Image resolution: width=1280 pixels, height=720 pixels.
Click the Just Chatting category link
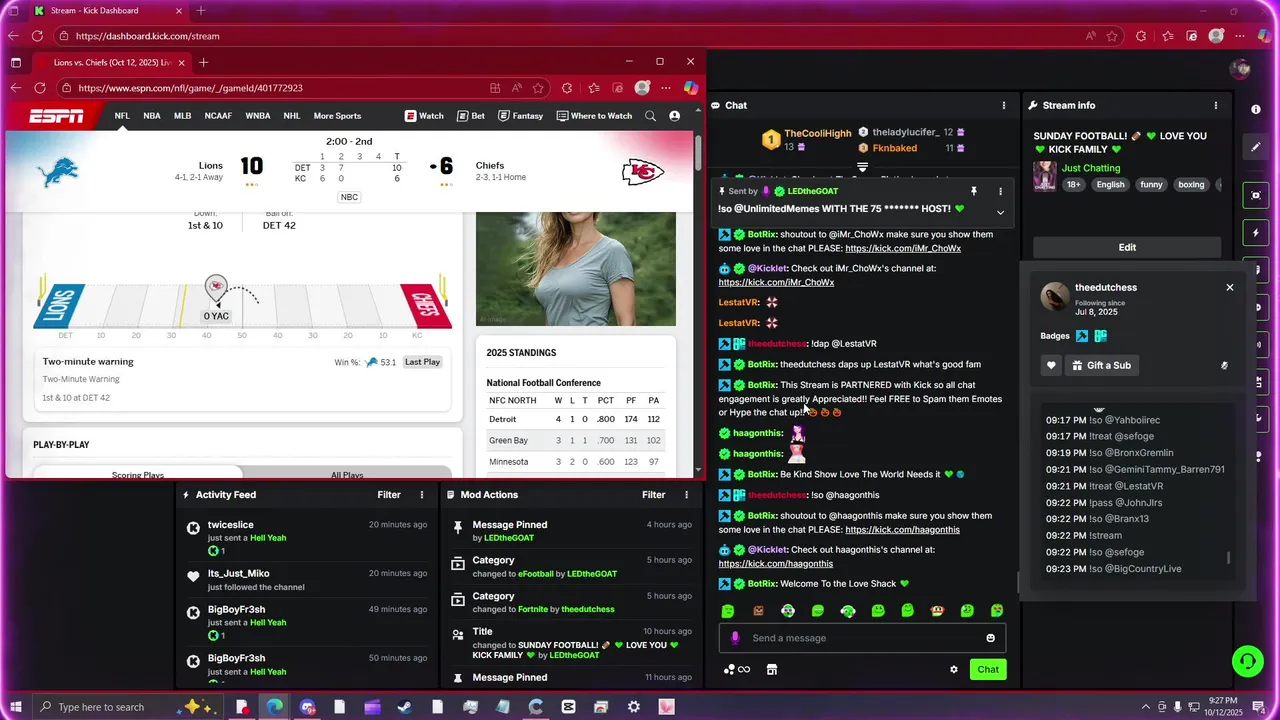[x=1091, y=168]
